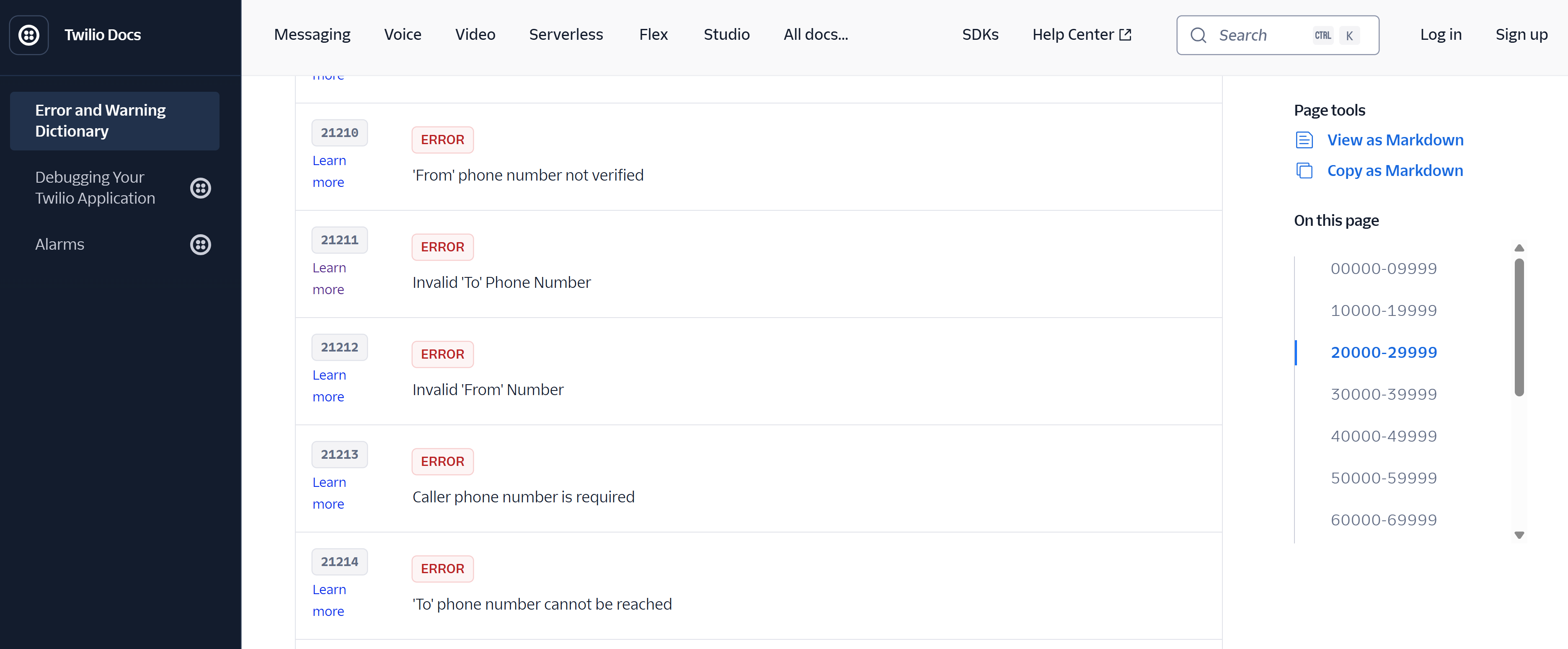Open the Messaging navigation menu
Viewport: 1568px width, 649px height.
pyautogui.click(x=312, y=35)
